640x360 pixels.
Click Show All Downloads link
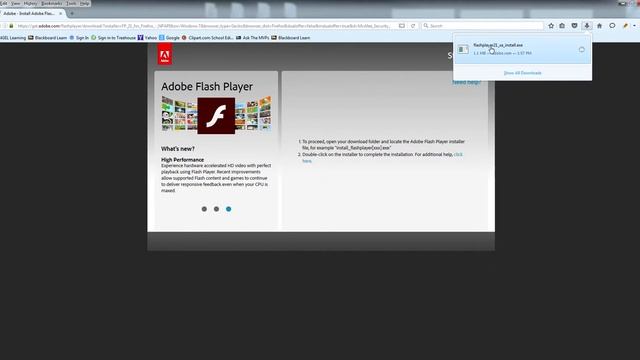point(522,73)
